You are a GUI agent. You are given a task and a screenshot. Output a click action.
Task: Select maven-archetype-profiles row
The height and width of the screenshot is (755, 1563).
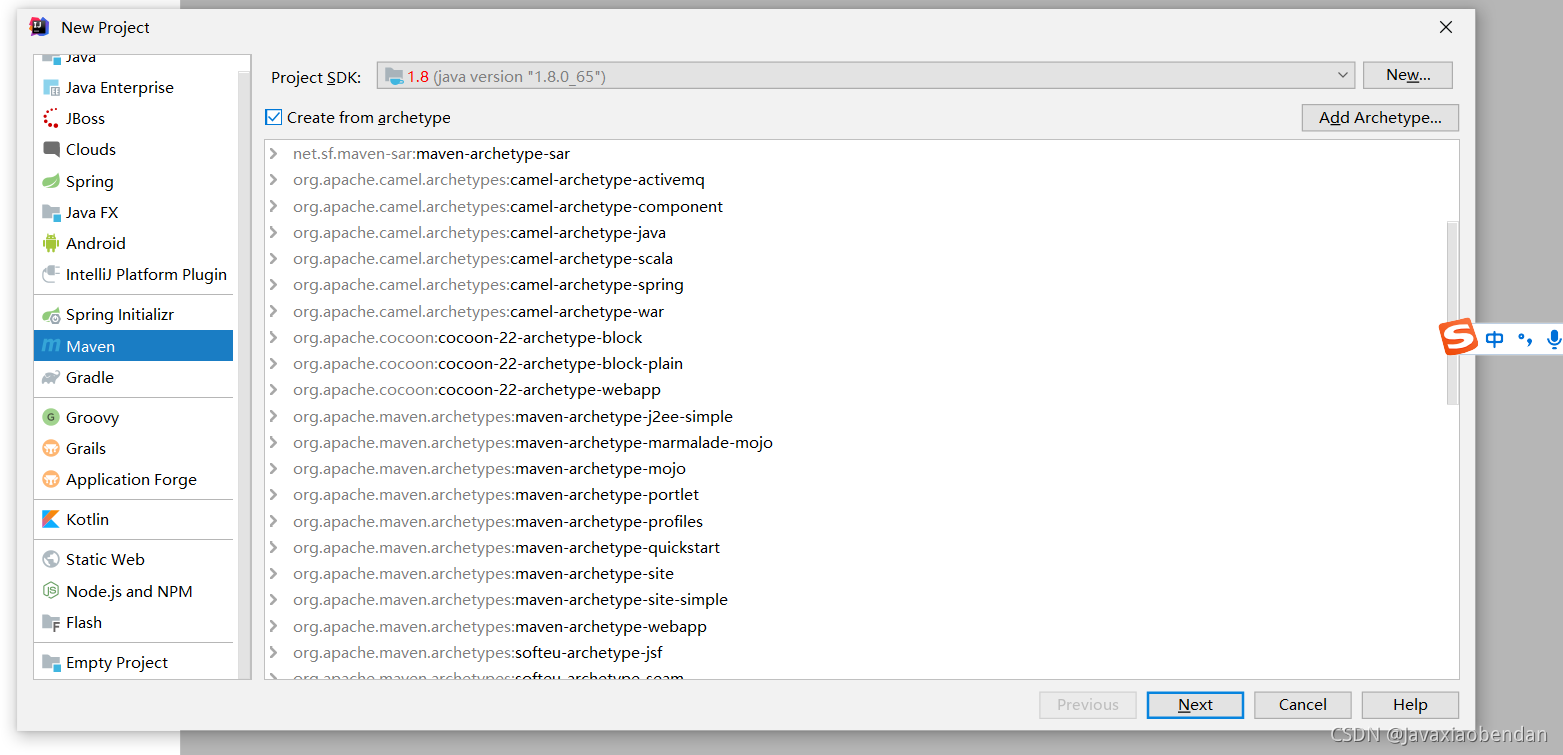click(x=861, y=522)
